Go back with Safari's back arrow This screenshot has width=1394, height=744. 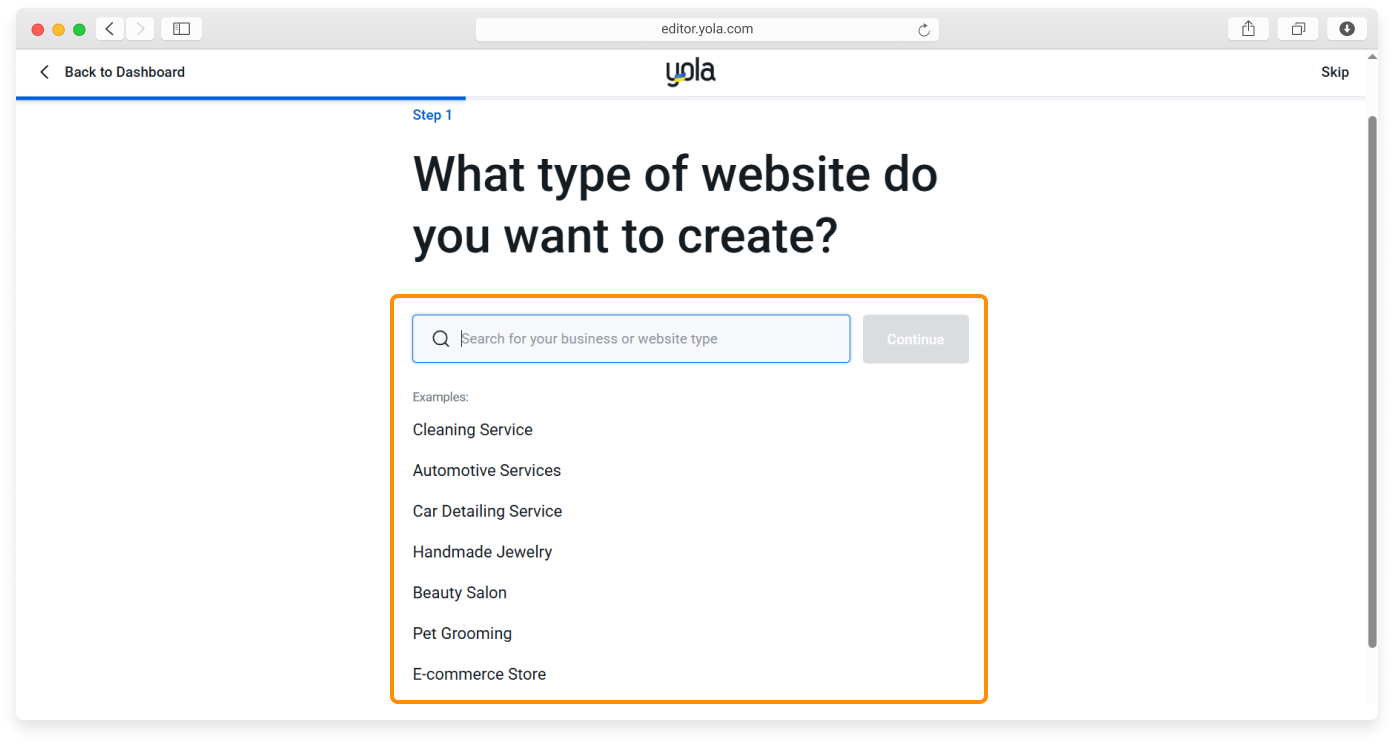tap(110, 29)
